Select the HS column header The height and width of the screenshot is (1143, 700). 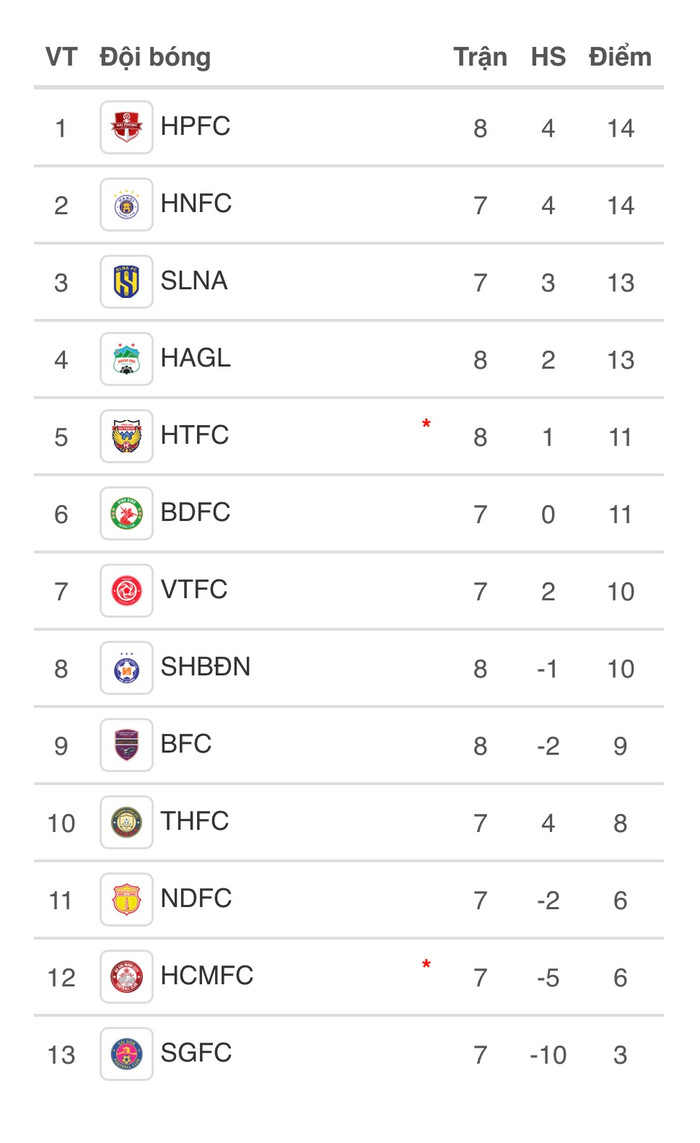coord(548,57)
